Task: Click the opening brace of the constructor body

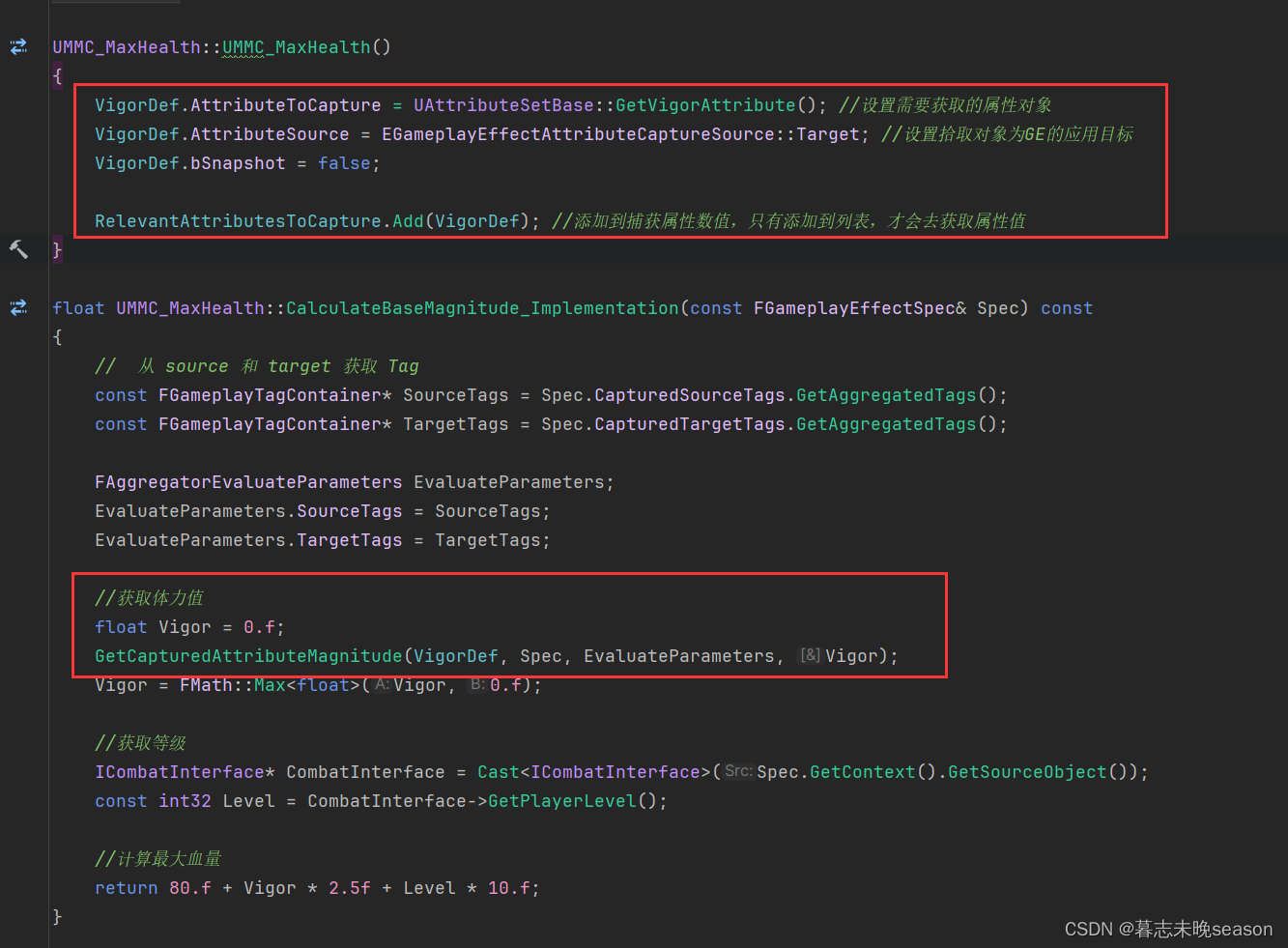Action: point(56,75)
